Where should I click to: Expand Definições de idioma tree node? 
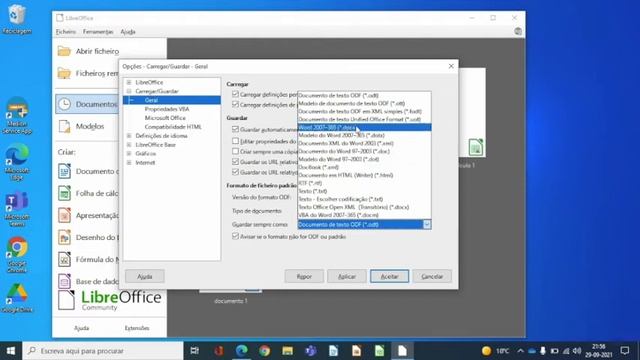(x=129, y=136)
